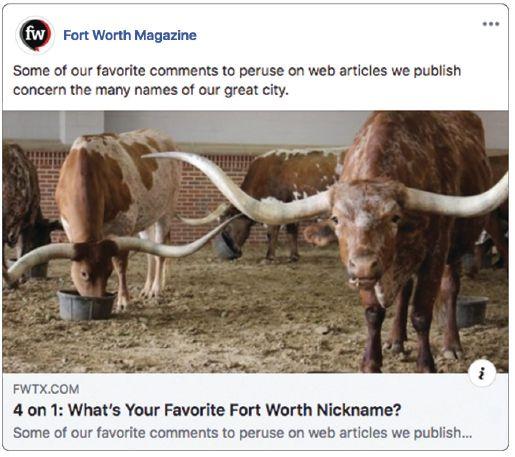Image resolution: width=515 pixels, height=457 pixels.
Task: Click the fw profile avatar logo
Action: 35,35
